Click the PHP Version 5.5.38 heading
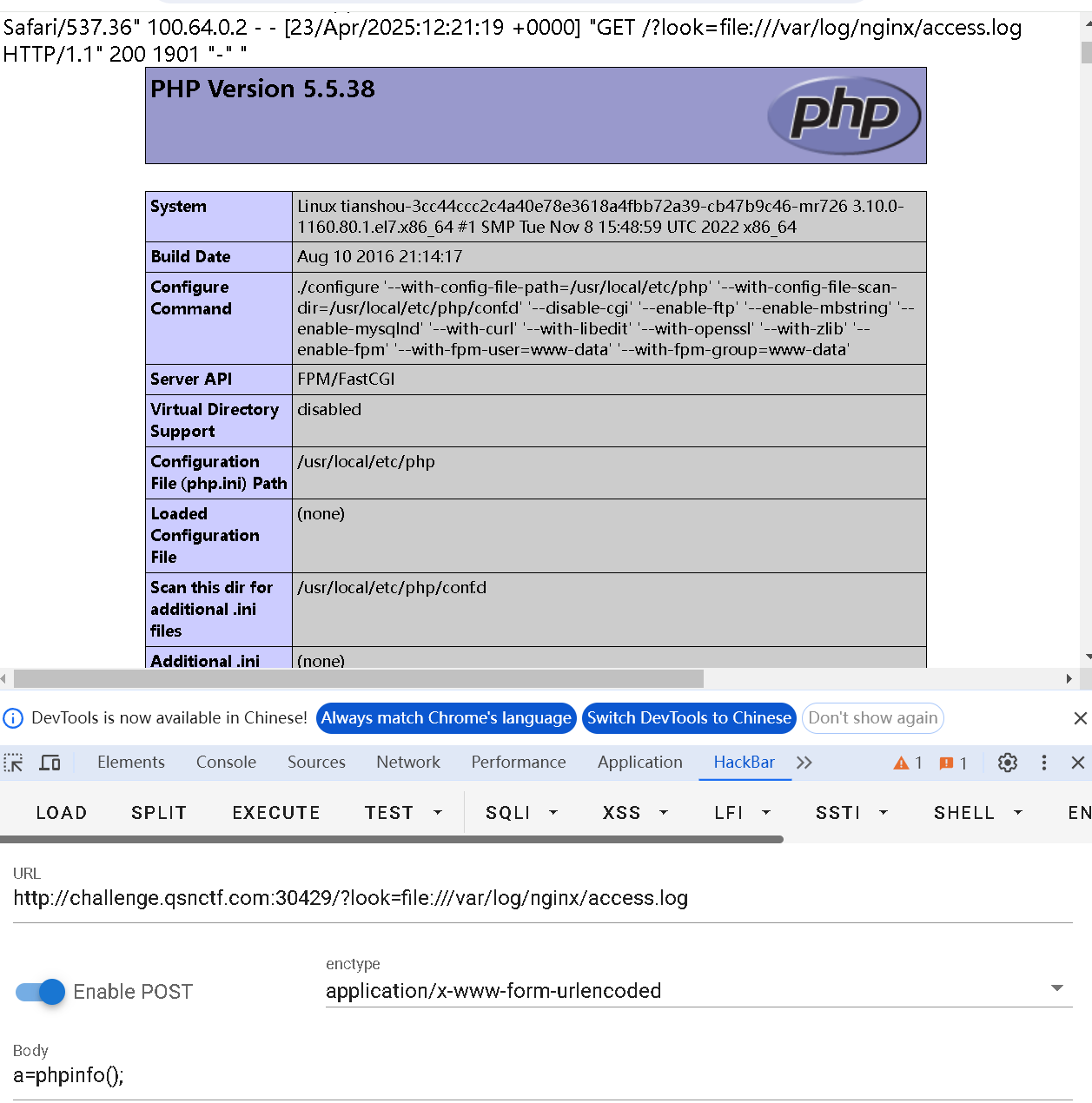The width and height of the screenshot is (1092, 1103). pos(263,89)
